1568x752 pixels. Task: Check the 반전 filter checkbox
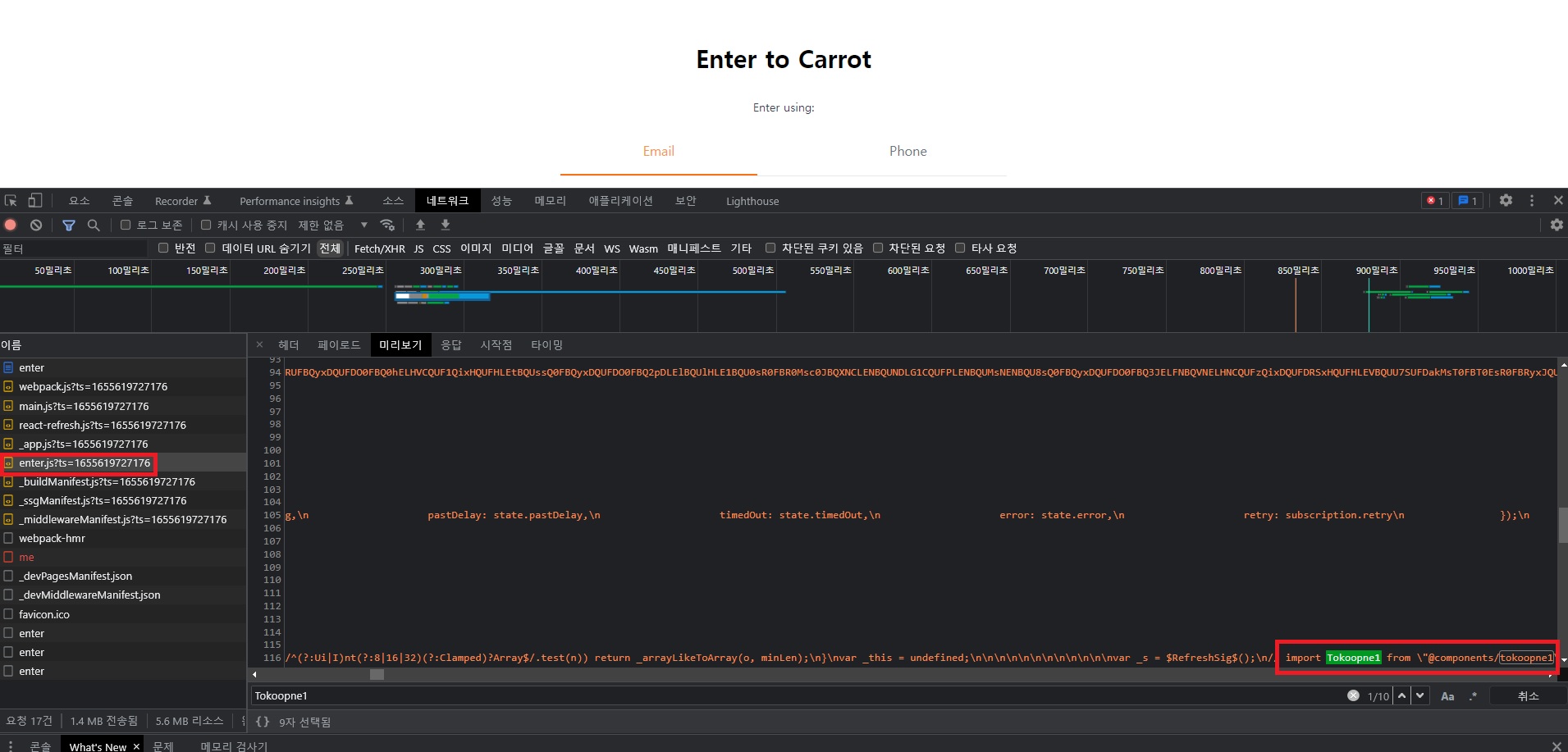(163, 248)
